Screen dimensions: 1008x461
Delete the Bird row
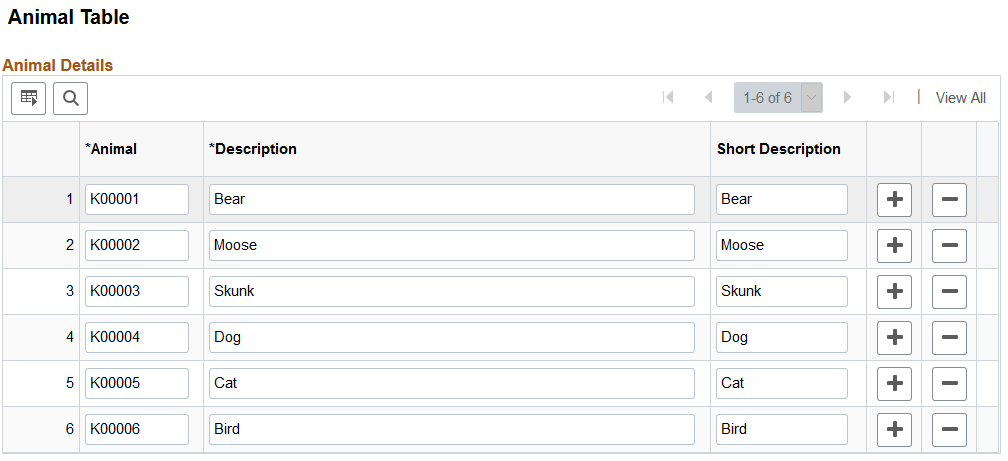click(x=949, y=429)
